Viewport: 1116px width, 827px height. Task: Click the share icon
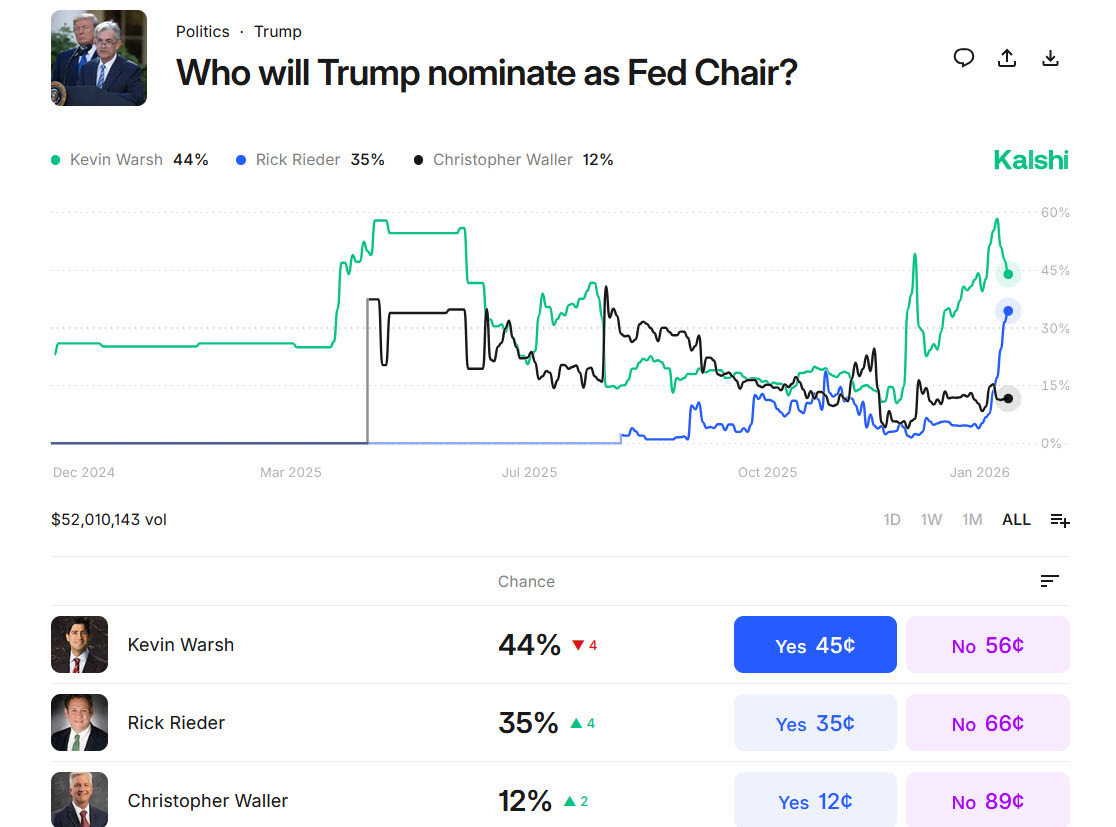click(x=1007, y=58)
